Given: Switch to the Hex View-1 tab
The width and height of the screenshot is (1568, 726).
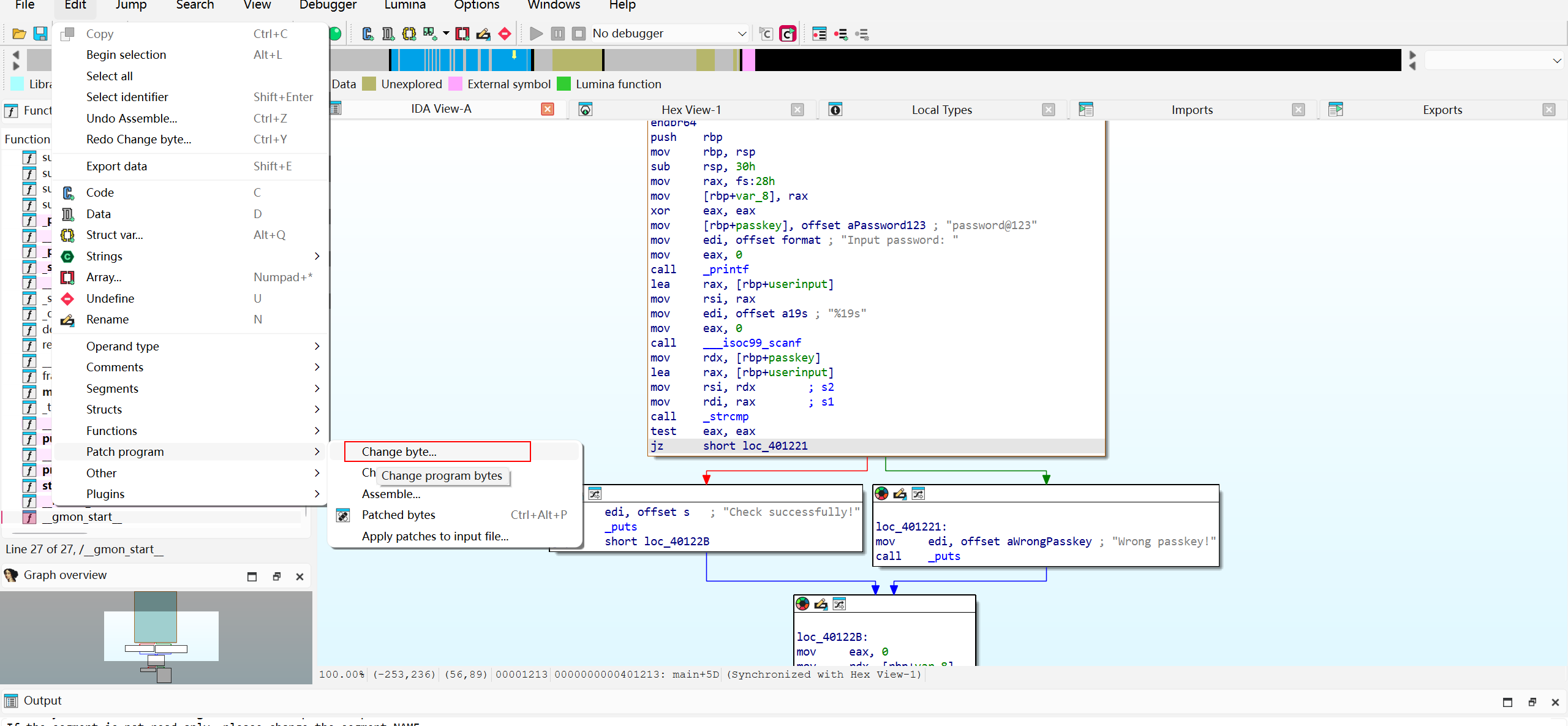Looking at the screenshot, I should coord(691,110).
